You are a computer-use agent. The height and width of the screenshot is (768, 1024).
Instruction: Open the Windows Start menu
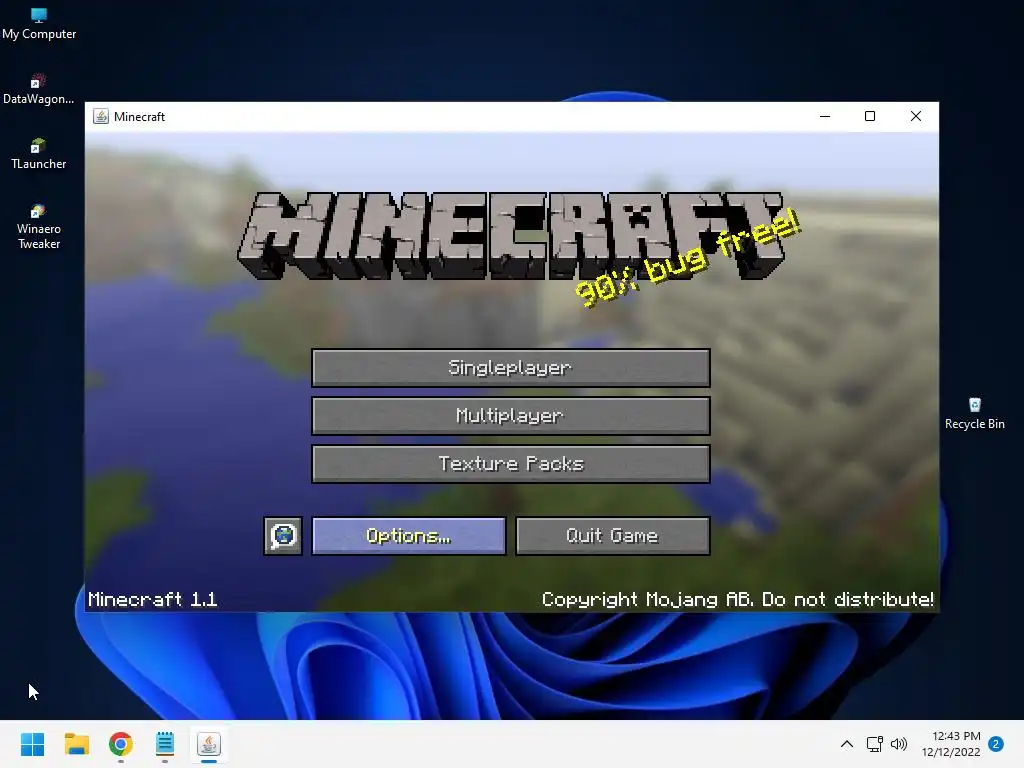point(32,744)
